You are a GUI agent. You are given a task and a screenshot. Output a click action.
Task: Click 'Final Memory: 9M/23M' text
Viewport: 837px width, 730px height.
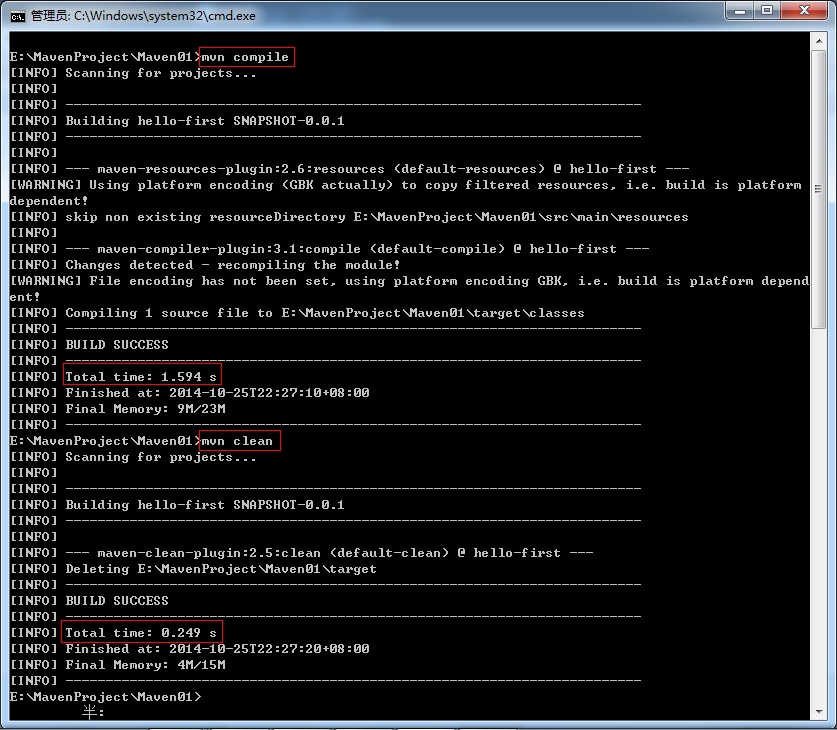[x=145, y=409]
